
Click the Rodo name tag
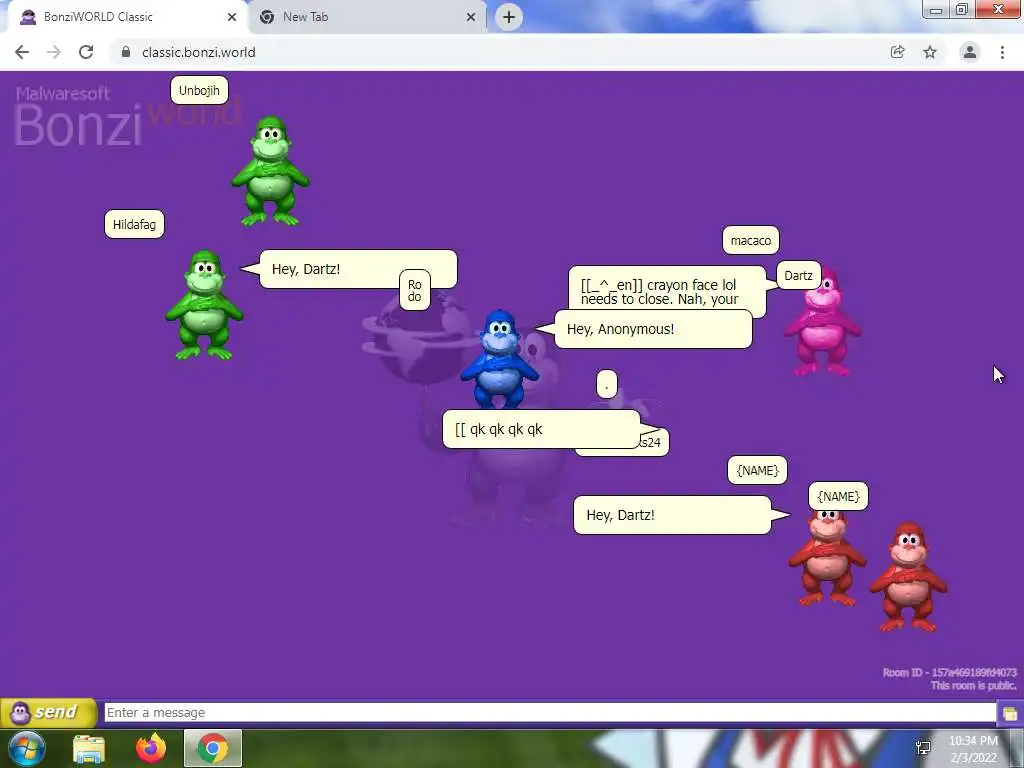(x=415, y=290)
